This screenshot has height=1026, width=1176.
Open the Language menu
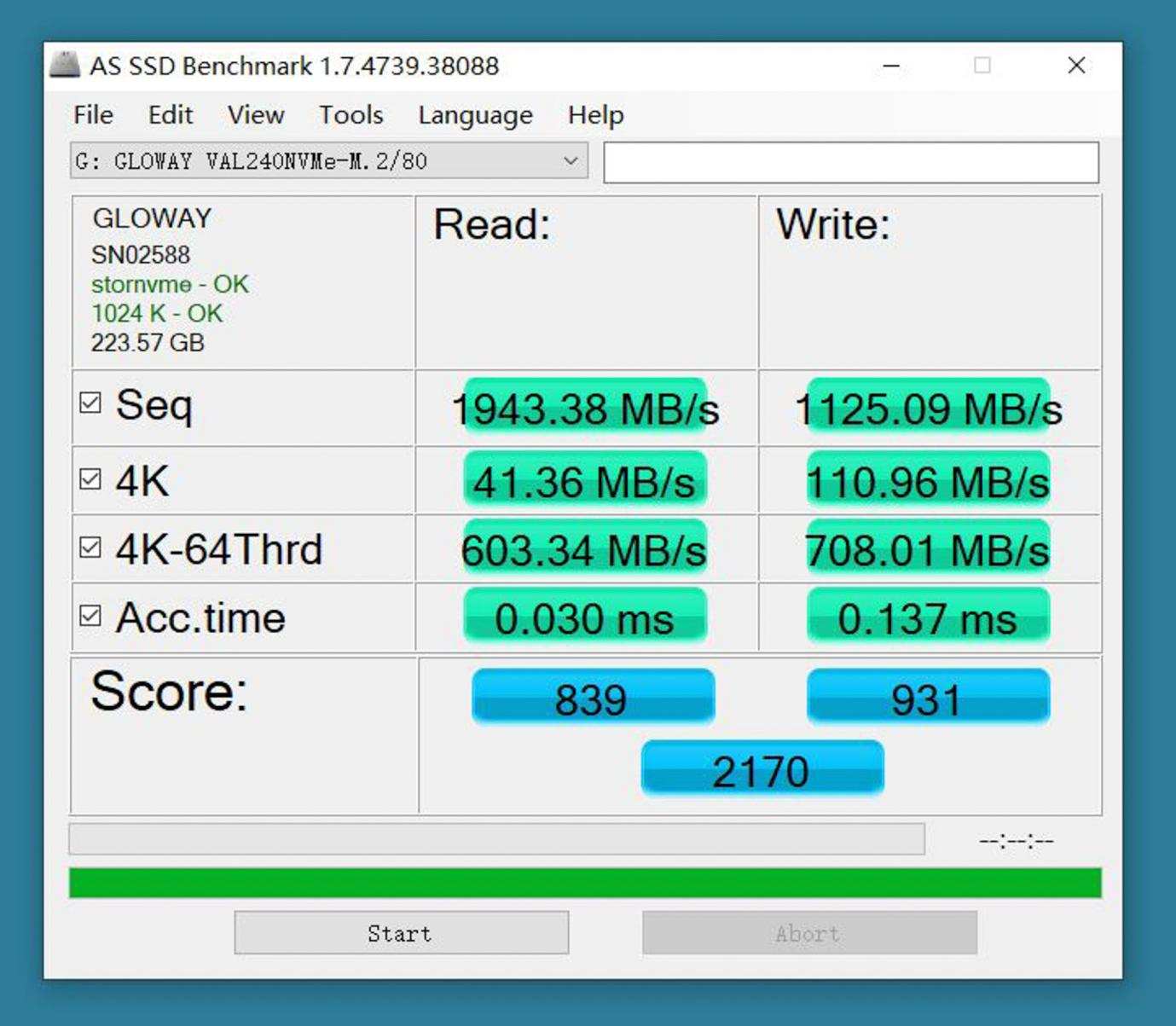pyautogui.click(x=475, y=114)
